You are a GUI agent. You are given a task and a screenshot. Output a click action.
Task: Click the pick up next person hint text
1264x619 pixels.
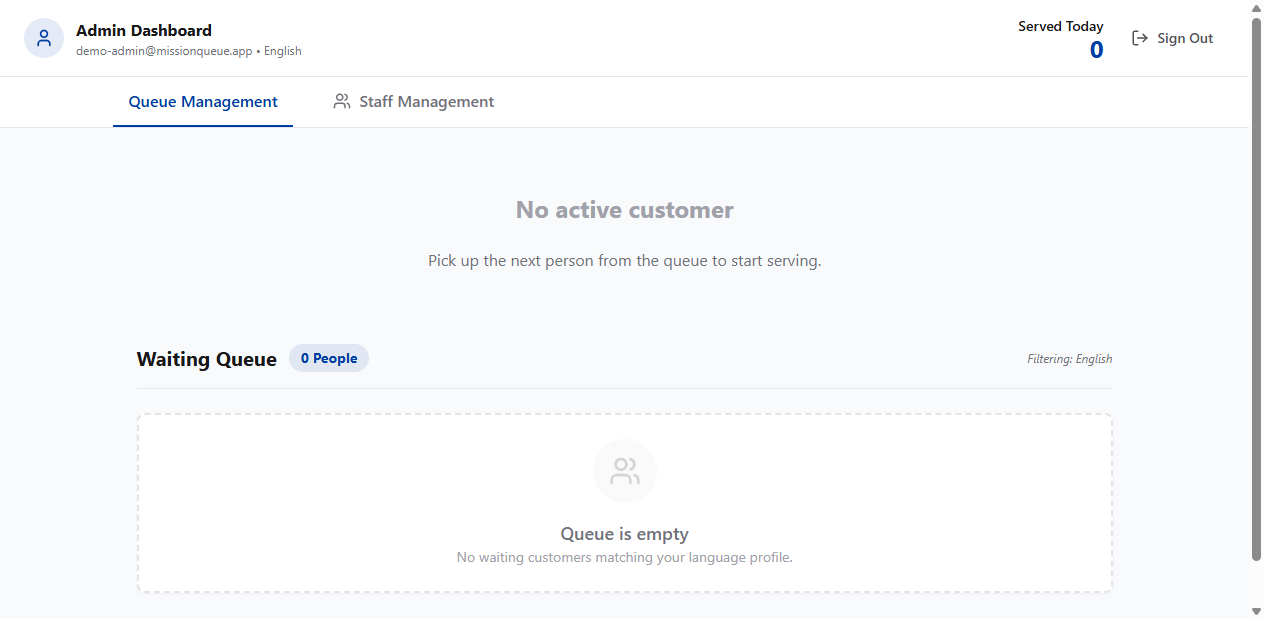(x=624, y=261)
